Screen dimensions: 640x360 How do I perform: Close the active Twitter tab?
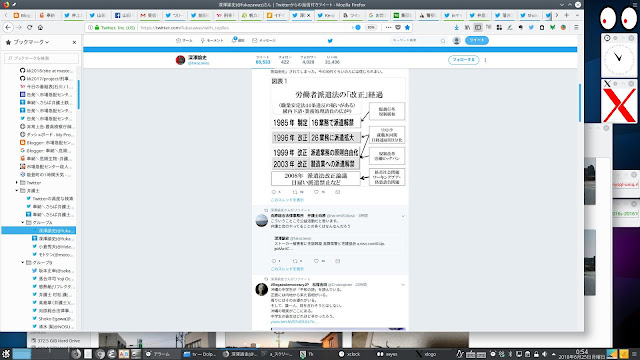308,15
